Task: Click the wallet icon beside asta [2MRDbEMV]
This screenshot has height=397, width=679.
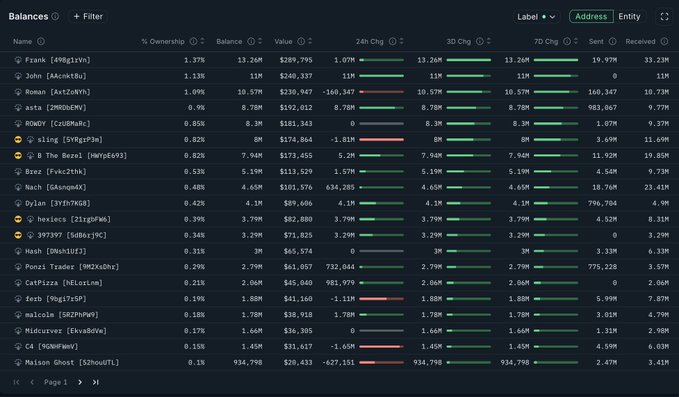Action: click(18, 108)
